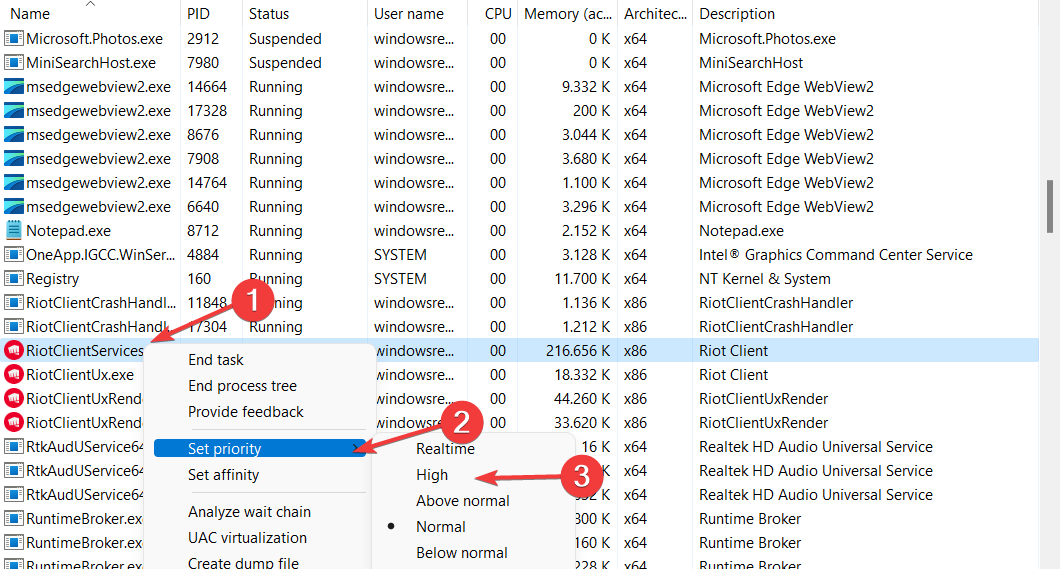Screen dimensions: 1060x569
Task: Click the OneApp.IGCC.WinService process icon
Action: [13, 255]
